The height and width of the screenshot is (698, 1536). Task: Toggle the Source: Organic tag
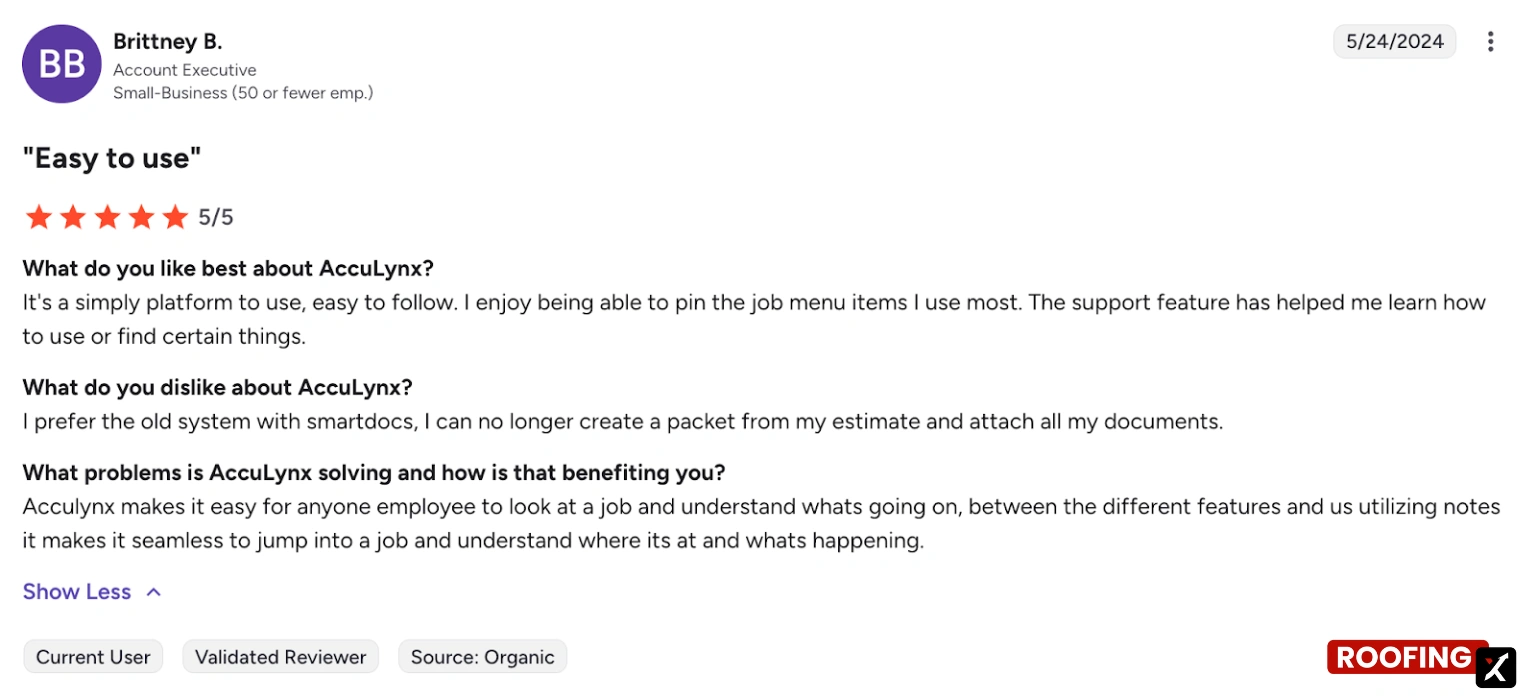click(x=482, y=656)
